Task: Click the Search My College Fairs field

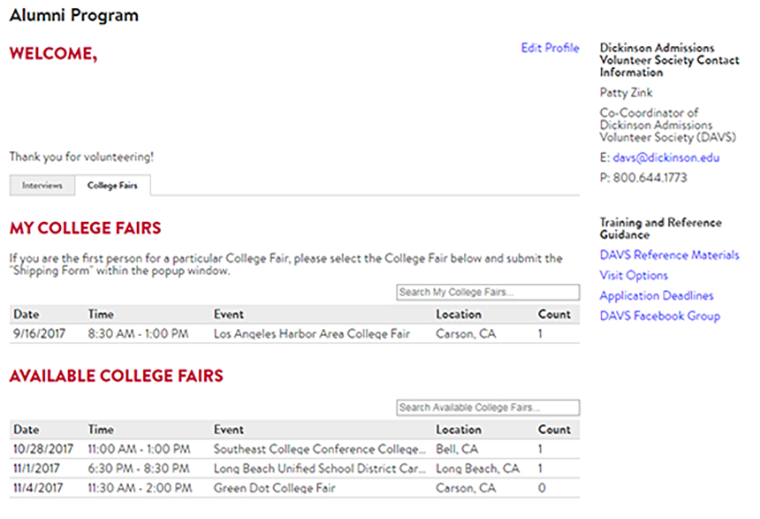Action: pyautogui.click(x=488, y=292)
